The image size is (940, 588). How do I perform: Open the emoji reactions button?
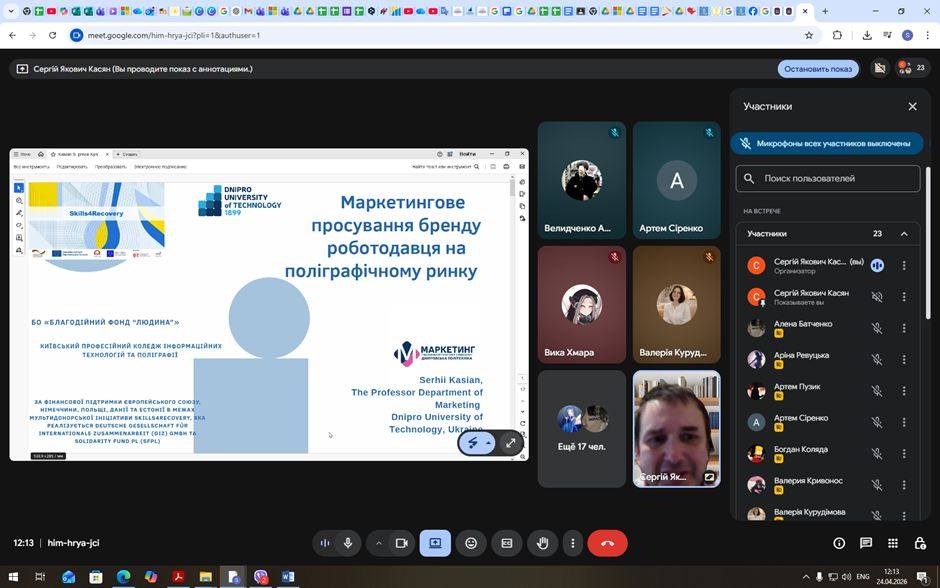(471, 543)
